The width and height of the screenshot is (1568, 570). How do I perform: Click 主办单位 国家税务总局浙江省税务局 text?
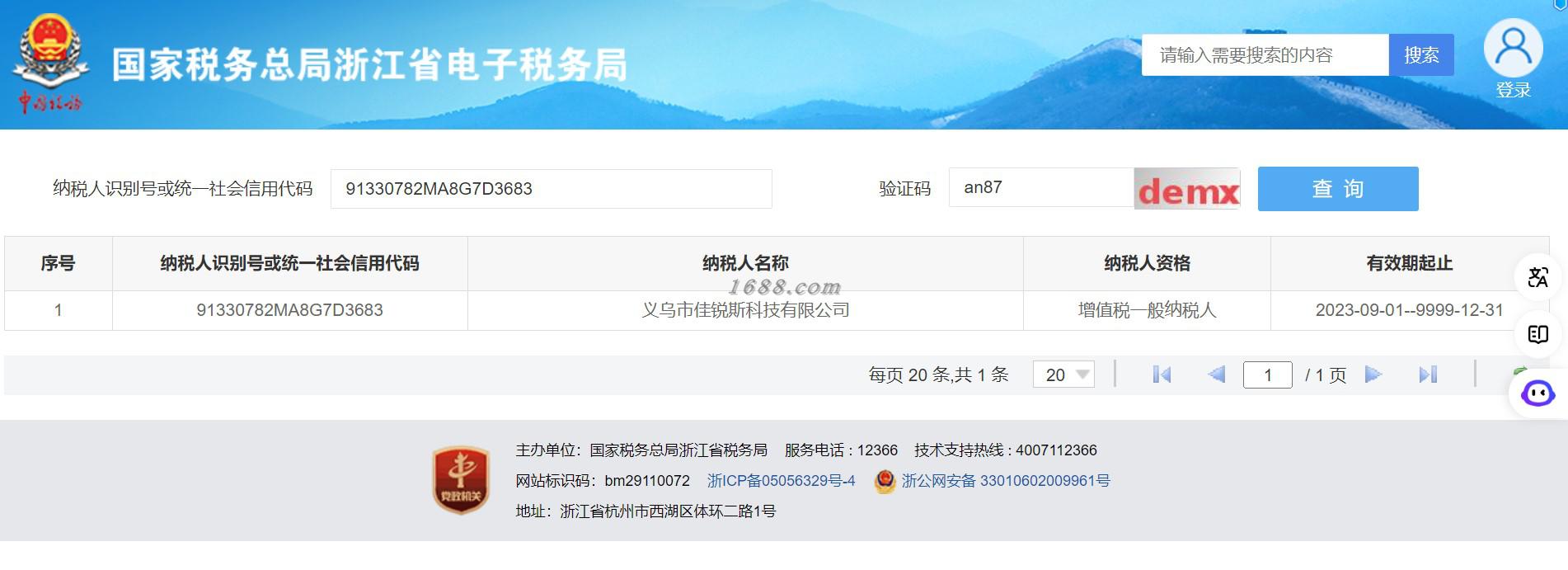641,450
